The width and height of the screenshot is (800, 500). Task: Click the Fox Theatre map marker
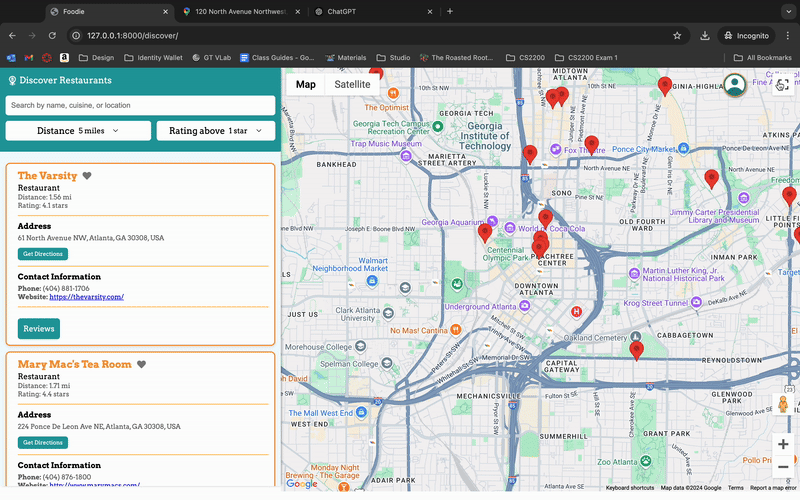556,149
